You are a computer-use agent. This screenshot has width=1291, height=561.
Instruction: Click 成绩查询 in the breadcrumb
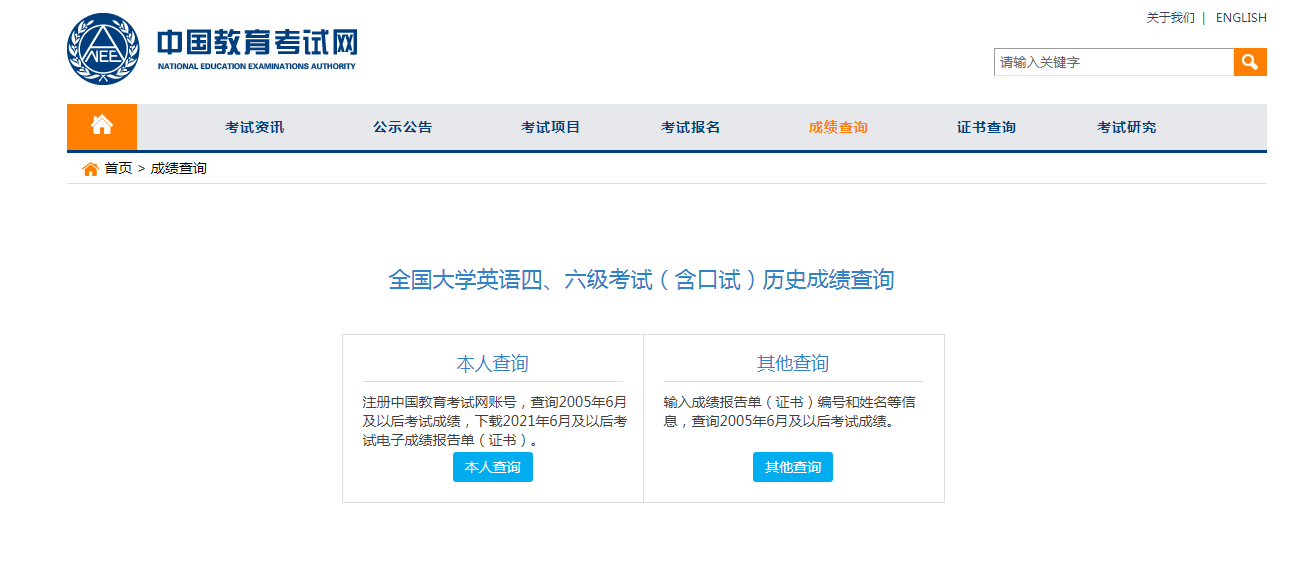pos(178,169)
